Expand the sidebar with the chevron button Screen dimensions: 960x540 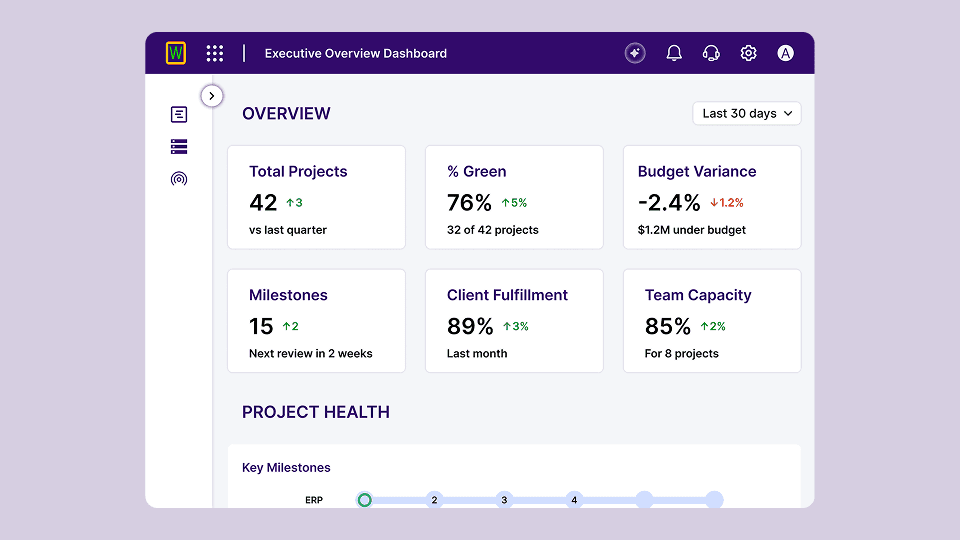pos(211,96)
